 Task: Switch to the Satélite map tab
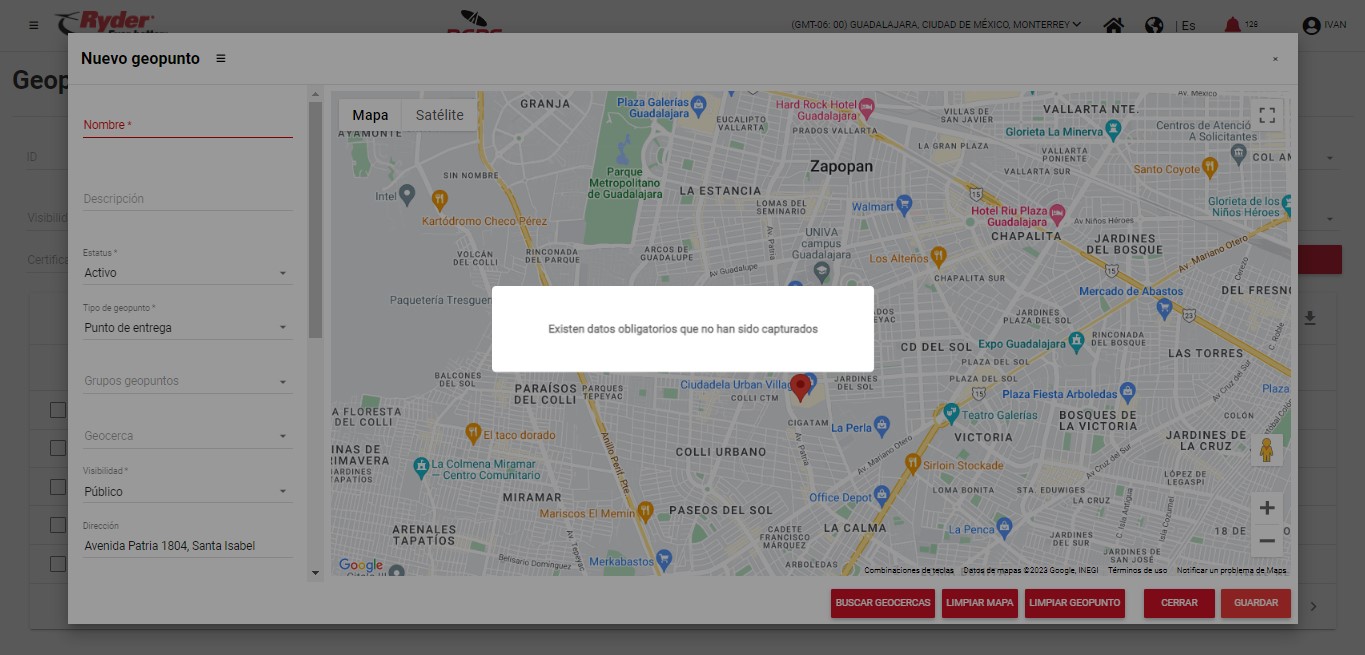point(439,115)
